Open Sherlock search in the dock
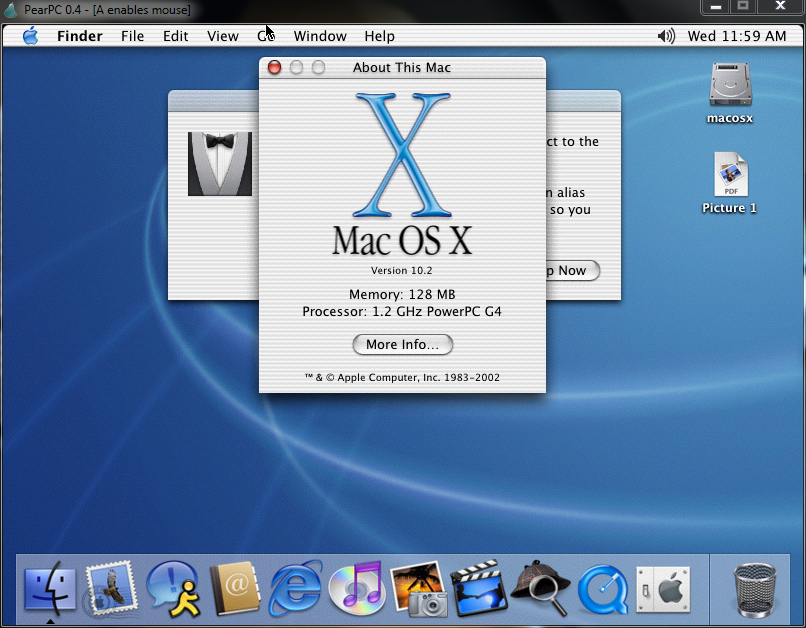 [x=541, y=587]
